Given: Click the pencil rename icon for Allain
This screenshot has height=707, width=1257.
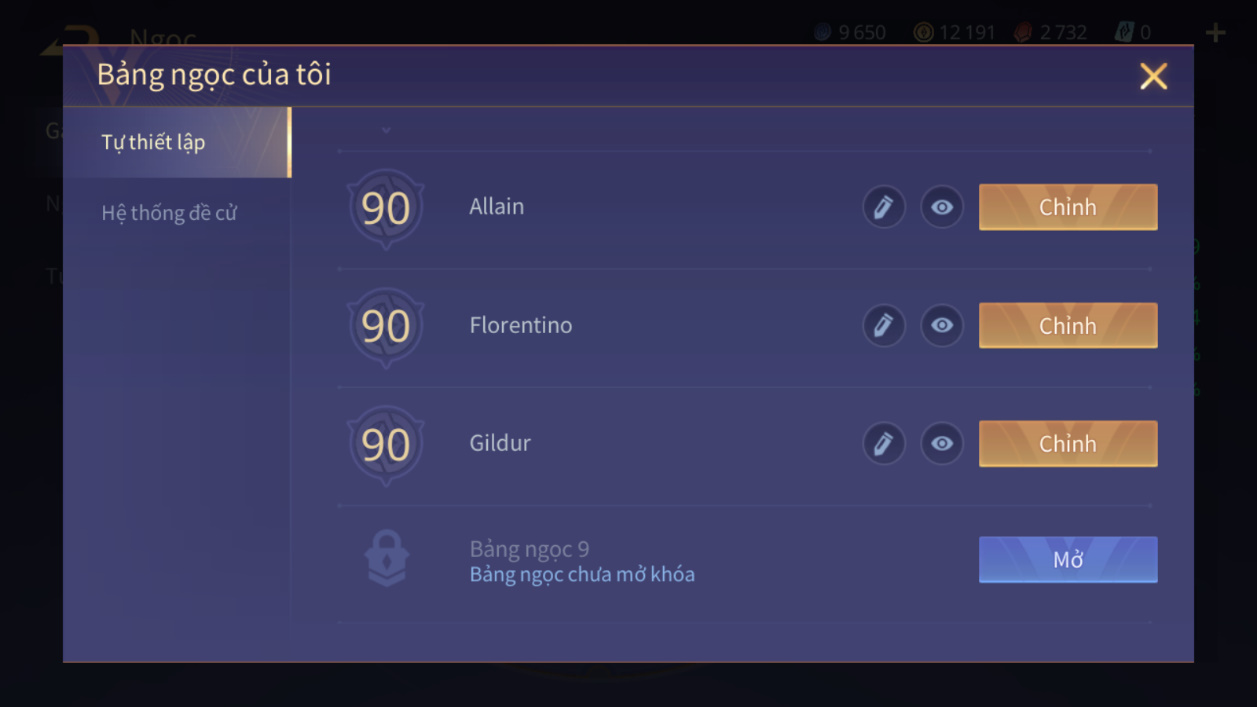Looking at the screenshot, I should point(883,207).
